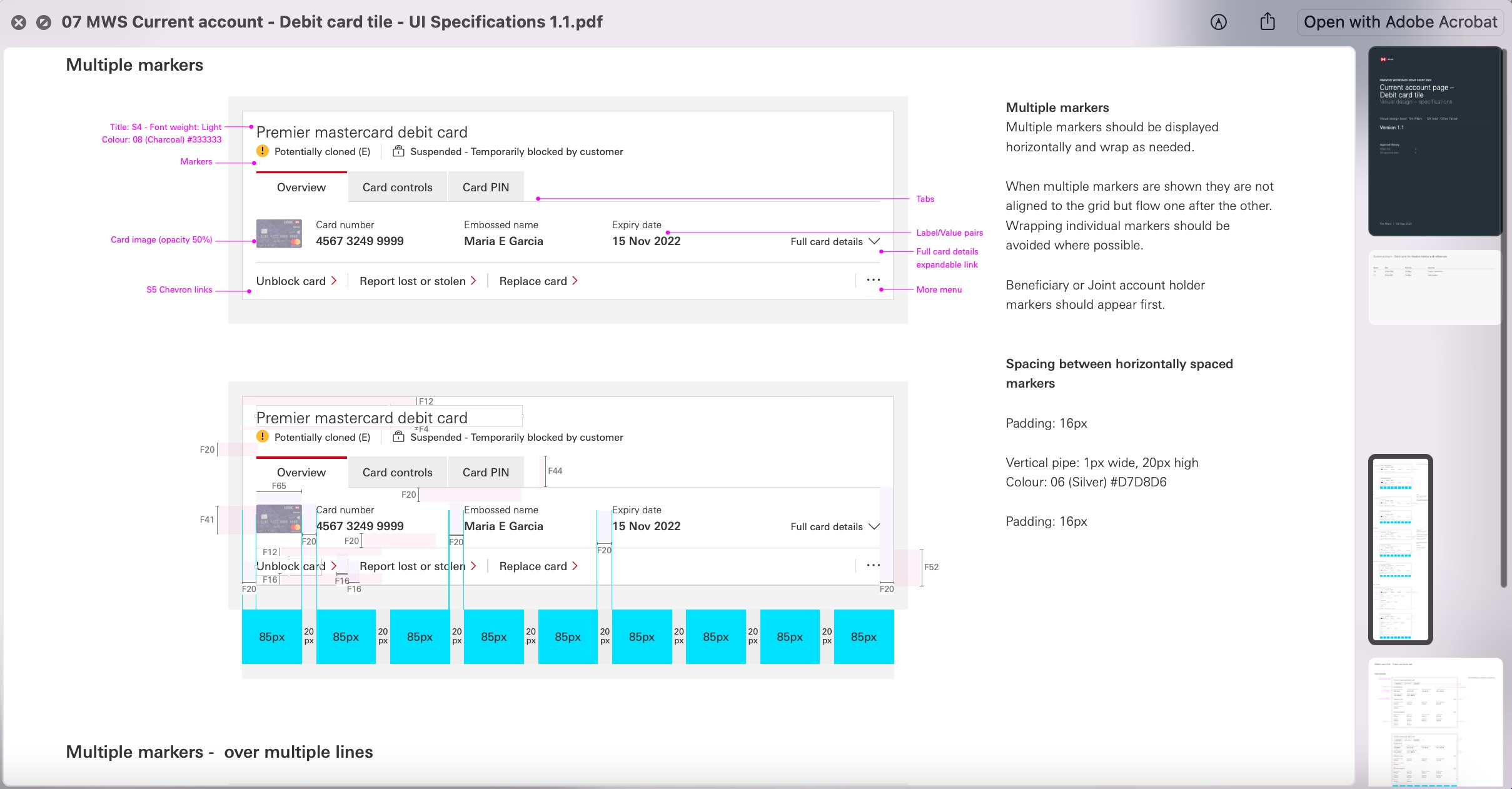This screenshot has width=1512, height=789.
Task: Open the Markup tool icon
Action: [x=1218, y=23]
